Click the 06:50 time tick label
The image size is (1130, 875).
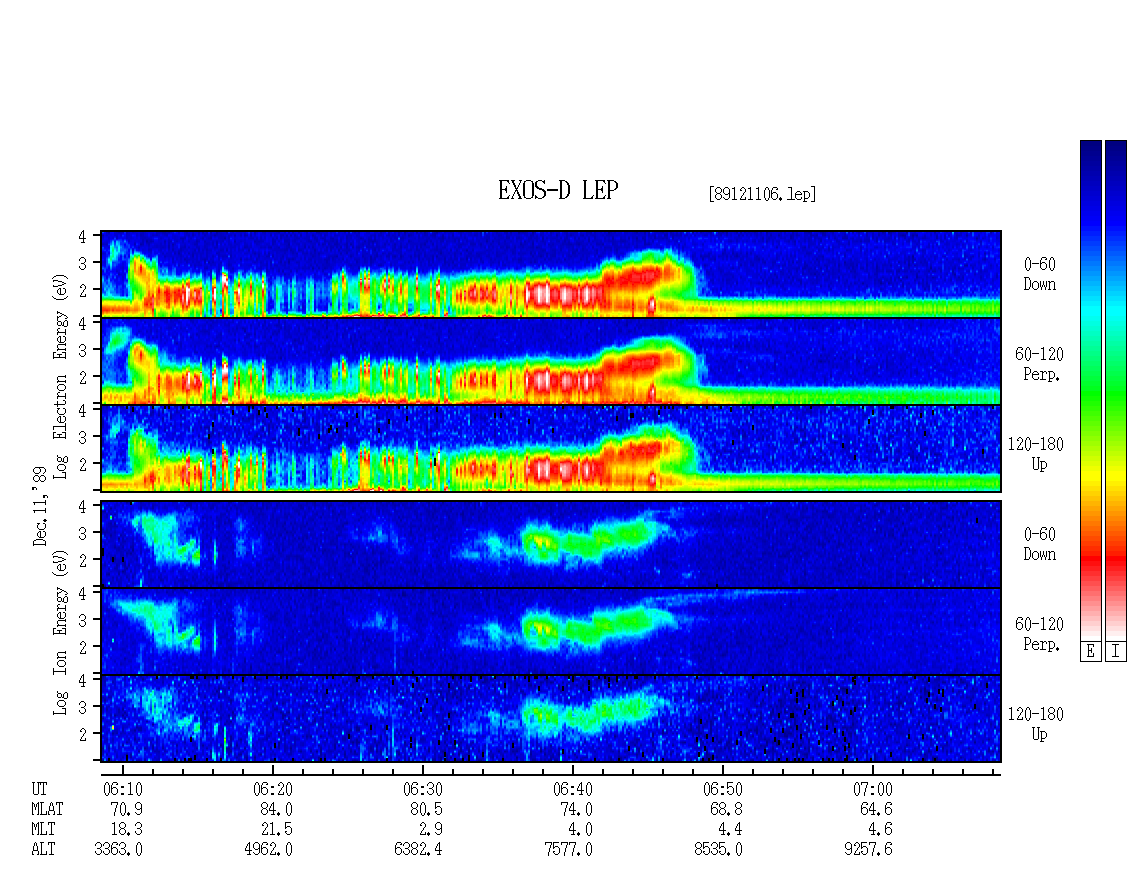pyautogui.click(x=723, y=789)
